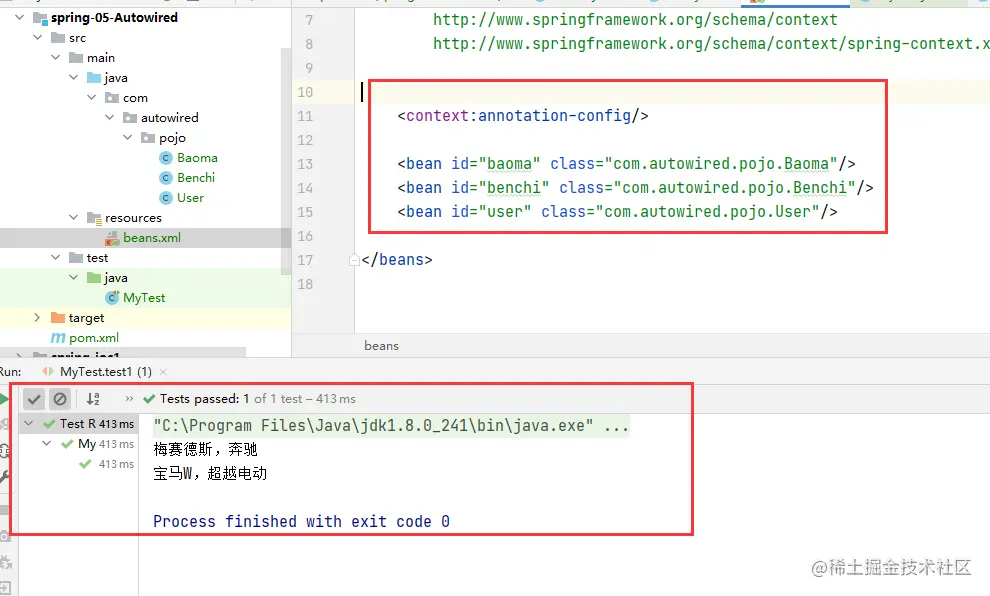Viewport: 990px width, 596px height.
Task: Open the hidden toolbar actions chevron in Run panel
Action: (x=129, y=399)
